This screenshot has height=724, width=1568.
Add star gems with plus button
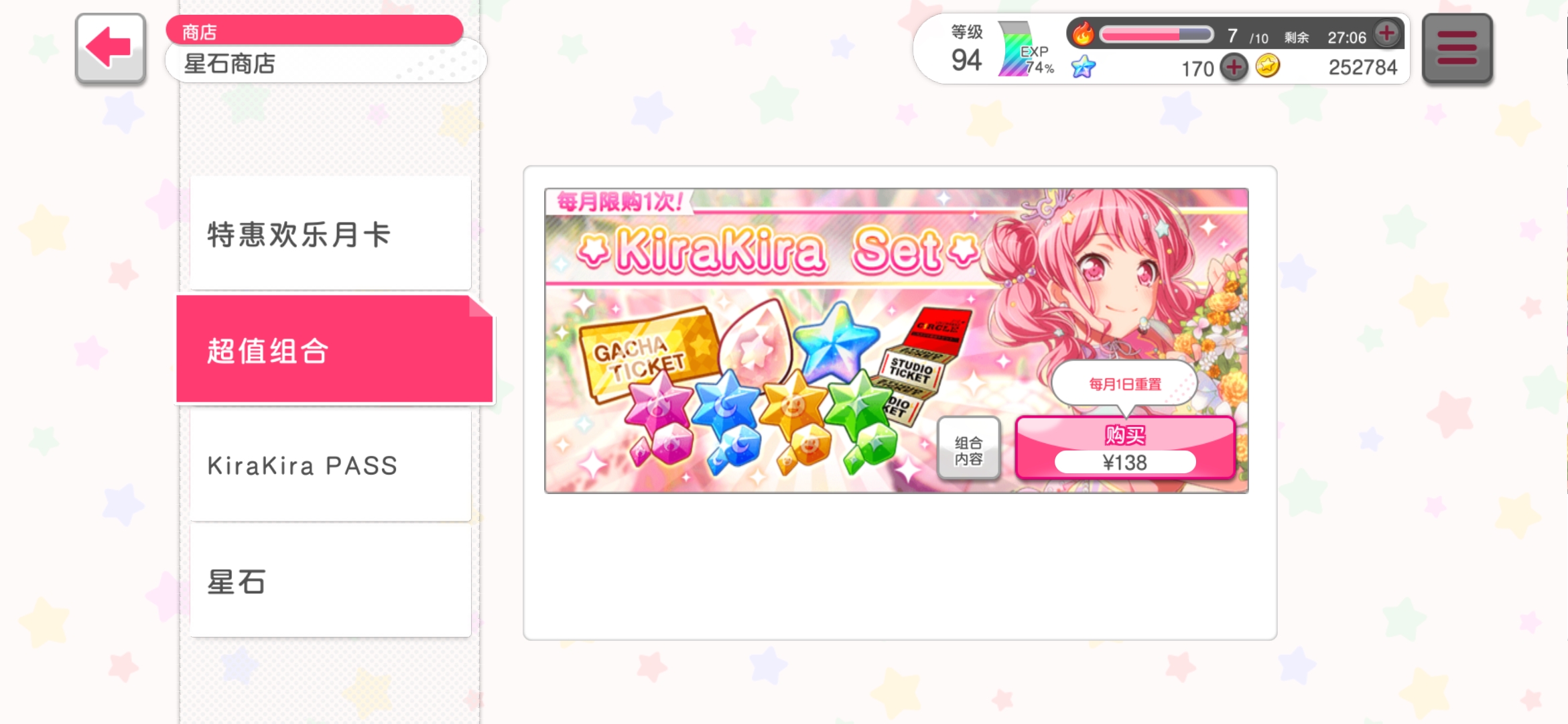coord(1234,68)
